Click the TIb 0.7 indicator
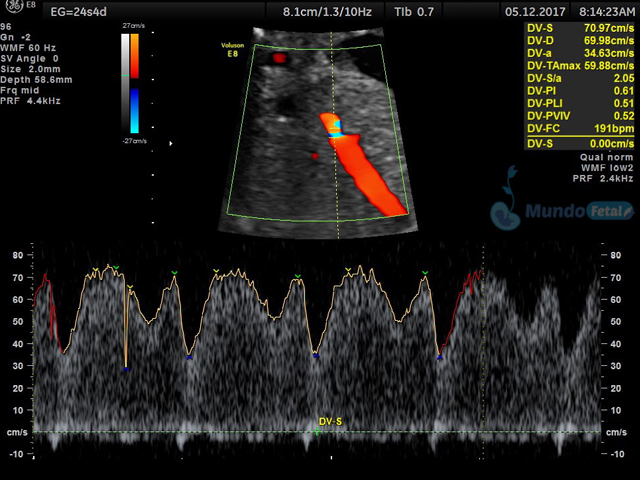The height and width of the screenshot is (480, 640). click(x=413, y=11)
